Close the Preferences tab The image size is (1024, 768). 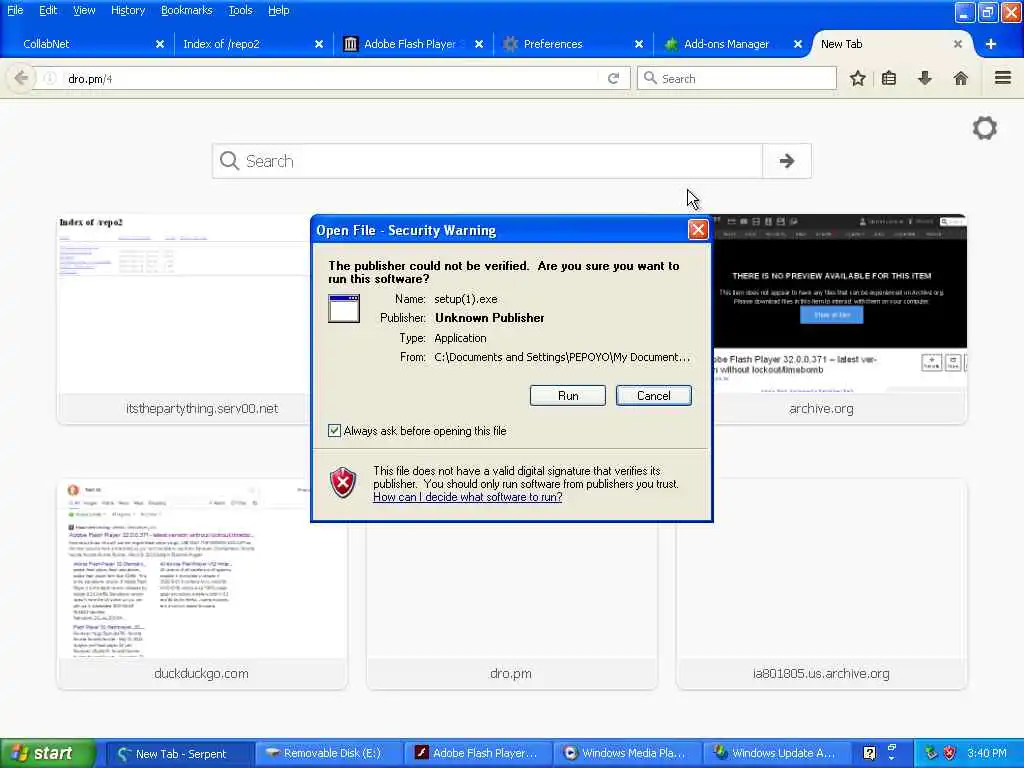click(x=639, y=44)
